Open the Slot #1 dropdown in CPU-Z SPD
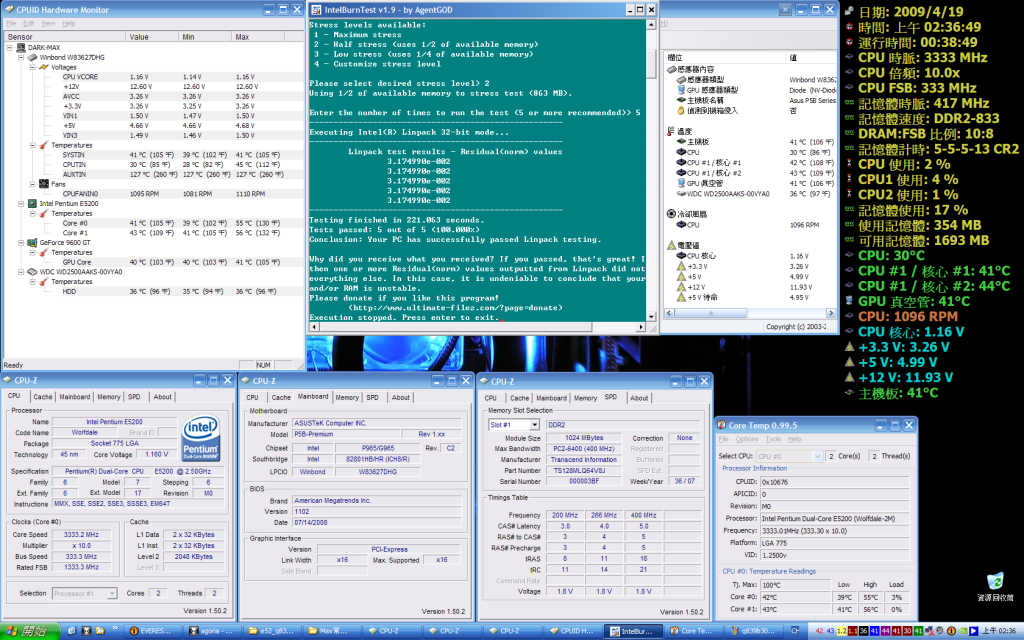This screenshot has height=640, width=1024. [x=534, y=424]
